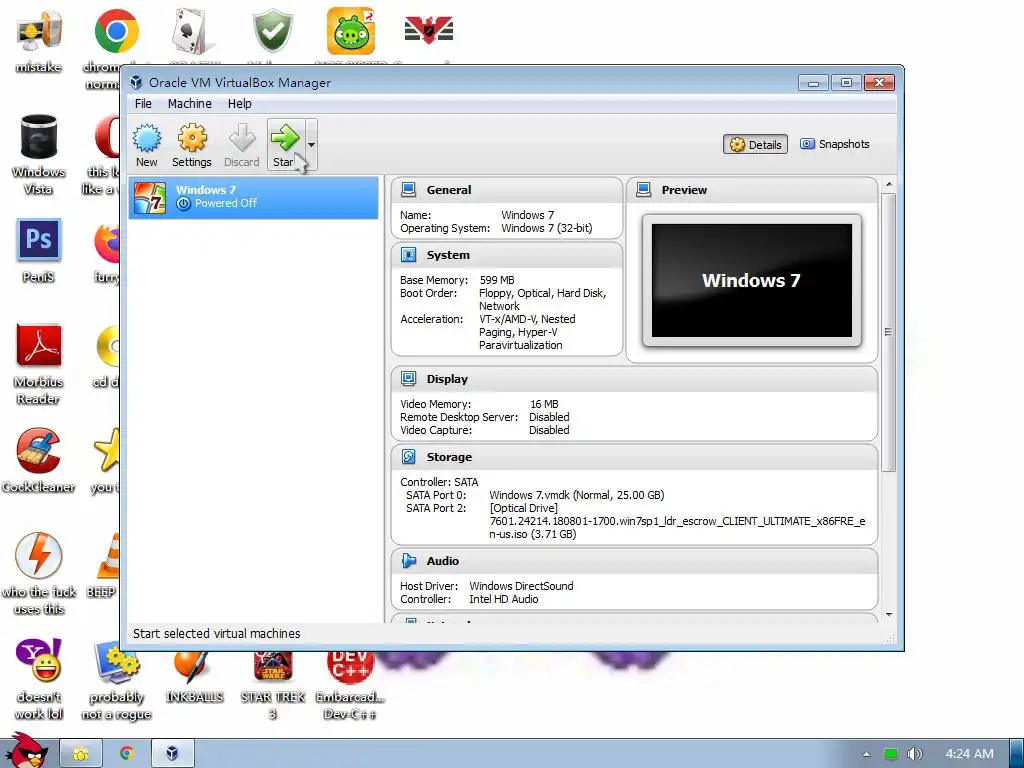
Task: Open the 'mistake' desktop icon
Action: coord(39,40)
